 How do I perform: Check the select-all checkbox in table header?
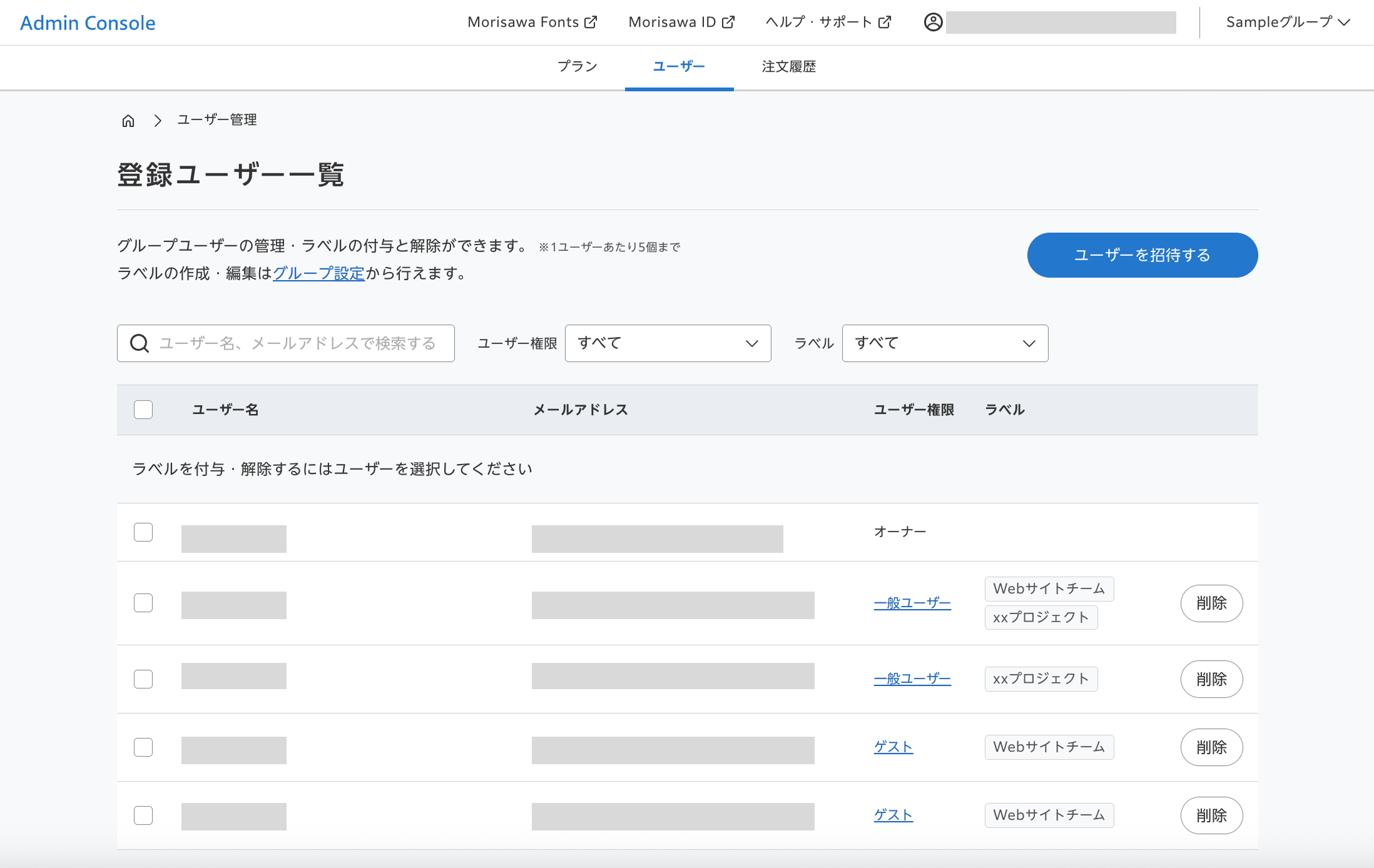pos(143,410)
